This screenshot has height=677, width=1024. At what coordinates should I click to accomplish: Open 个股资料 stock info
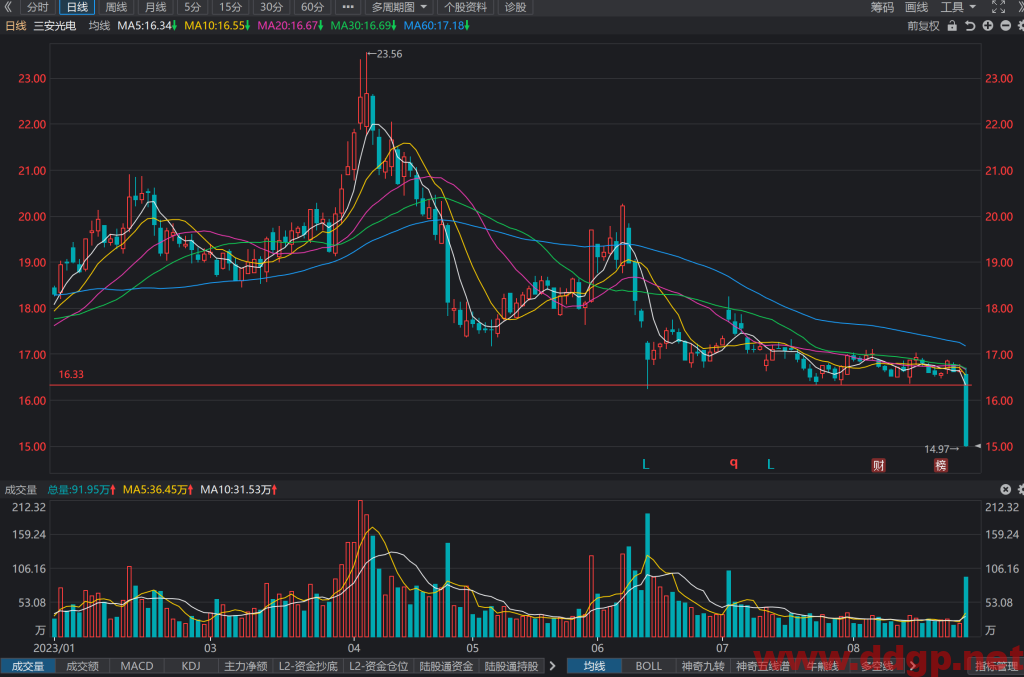(465, 7)
